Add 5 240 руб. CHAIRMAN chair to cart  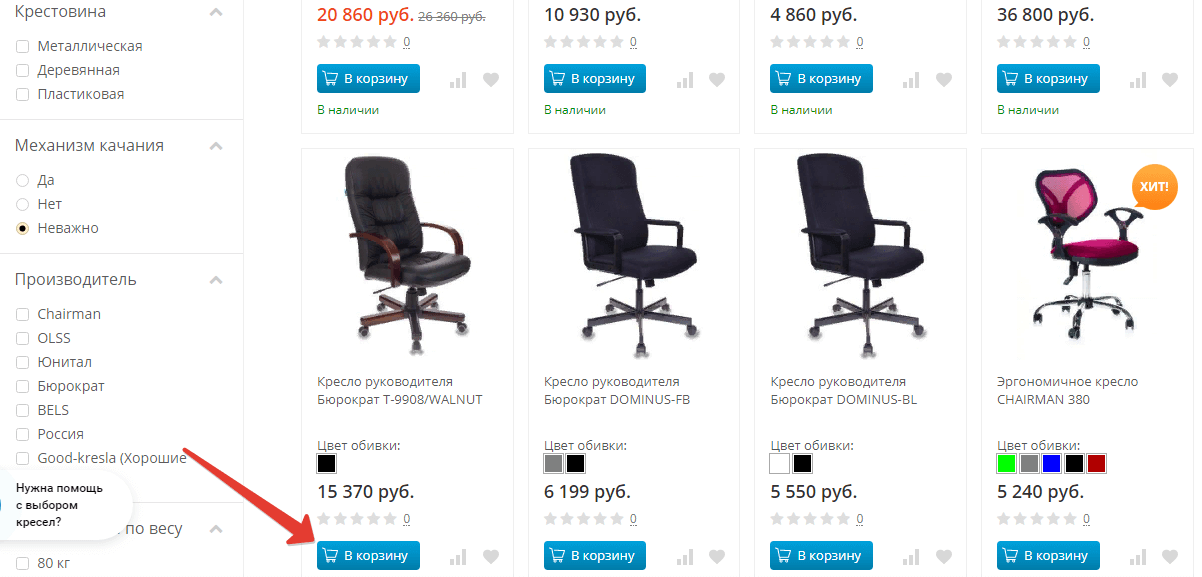(x=1048, y=555)
